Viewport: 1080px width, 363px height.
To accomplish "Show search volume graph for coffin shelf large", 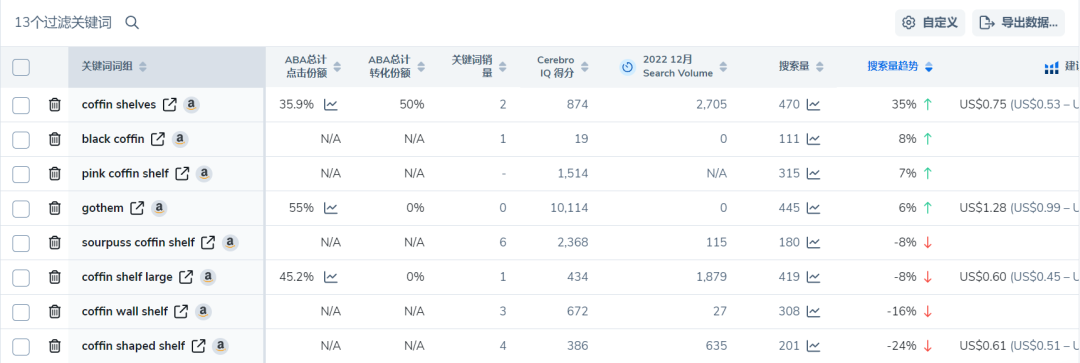I will click(x=813, y=277).
